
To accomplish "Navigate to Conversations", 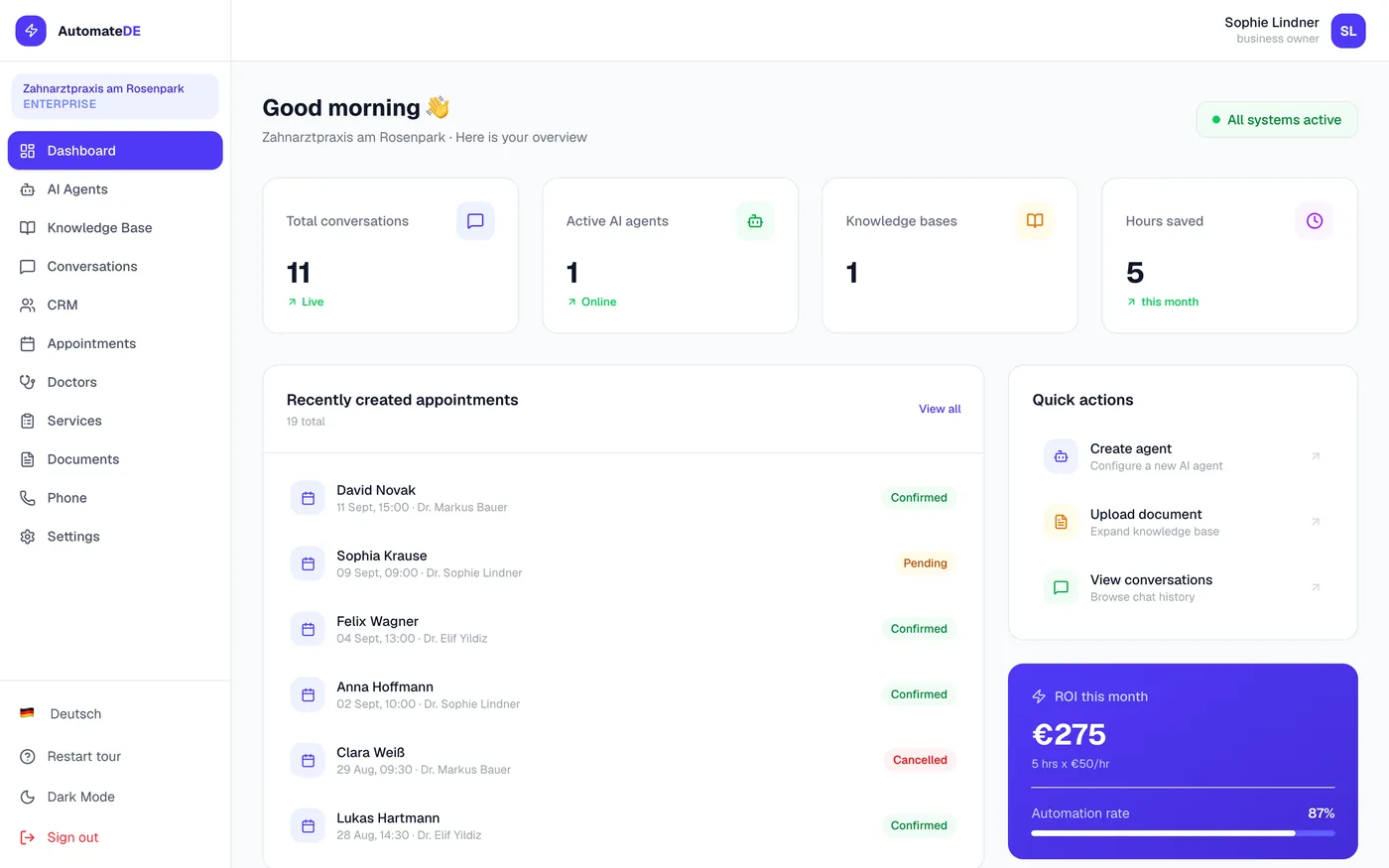I will click(x=115, y=267).
